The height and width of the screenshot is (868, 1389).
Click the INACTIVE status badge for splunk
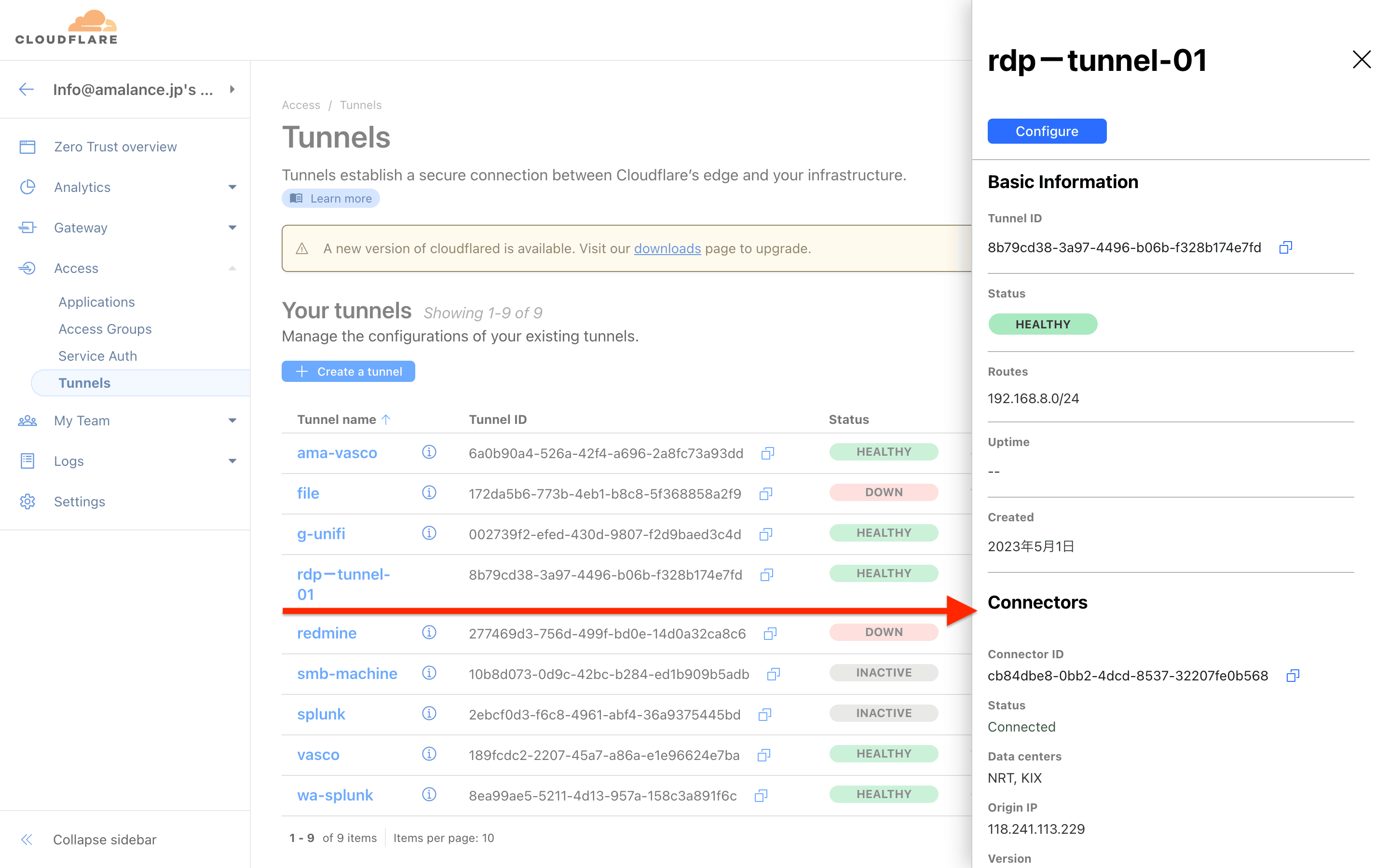click(884, 713)
